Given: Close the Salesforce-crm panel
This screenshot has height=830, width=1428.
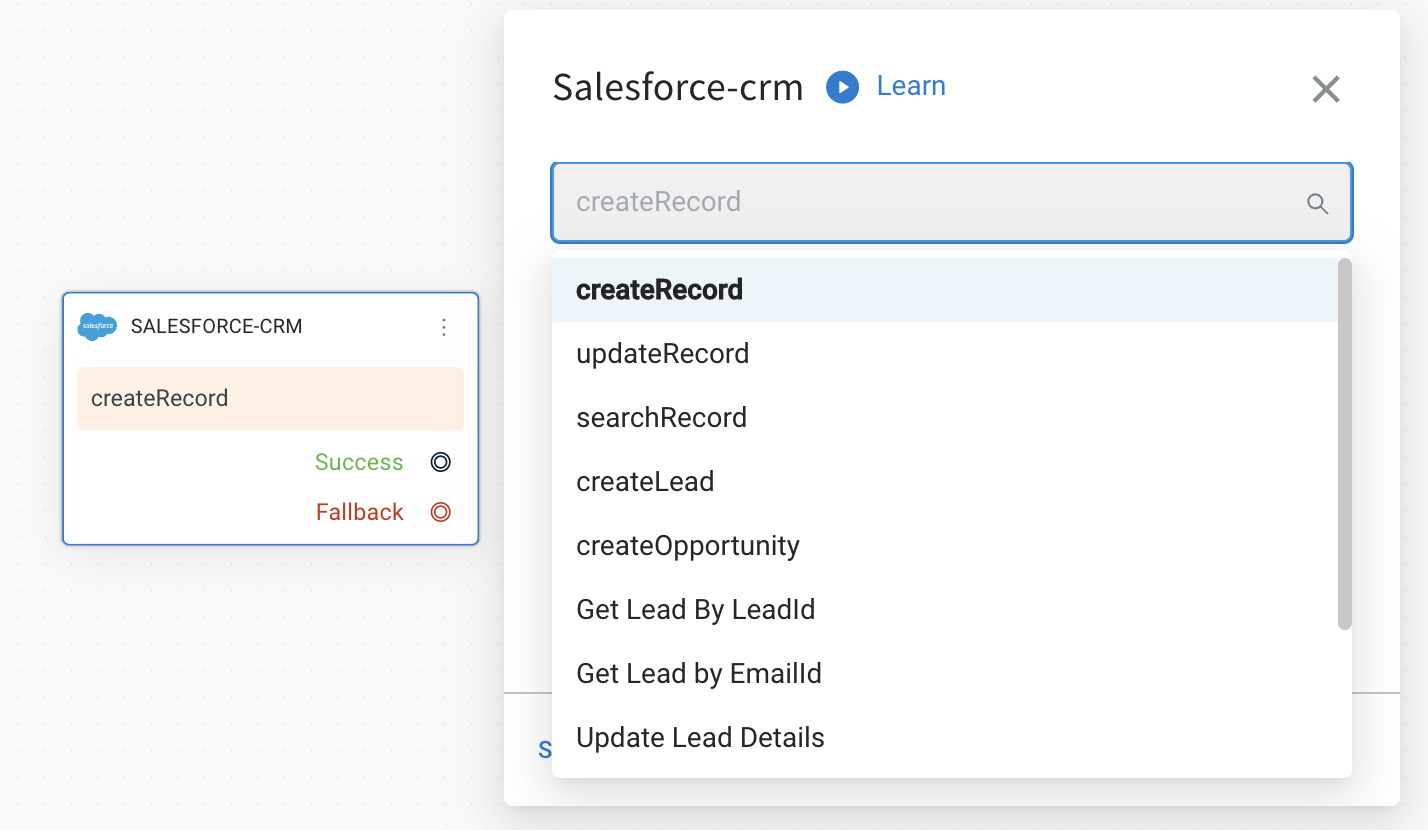Looking at the screenshot, I should (1326, 89).
